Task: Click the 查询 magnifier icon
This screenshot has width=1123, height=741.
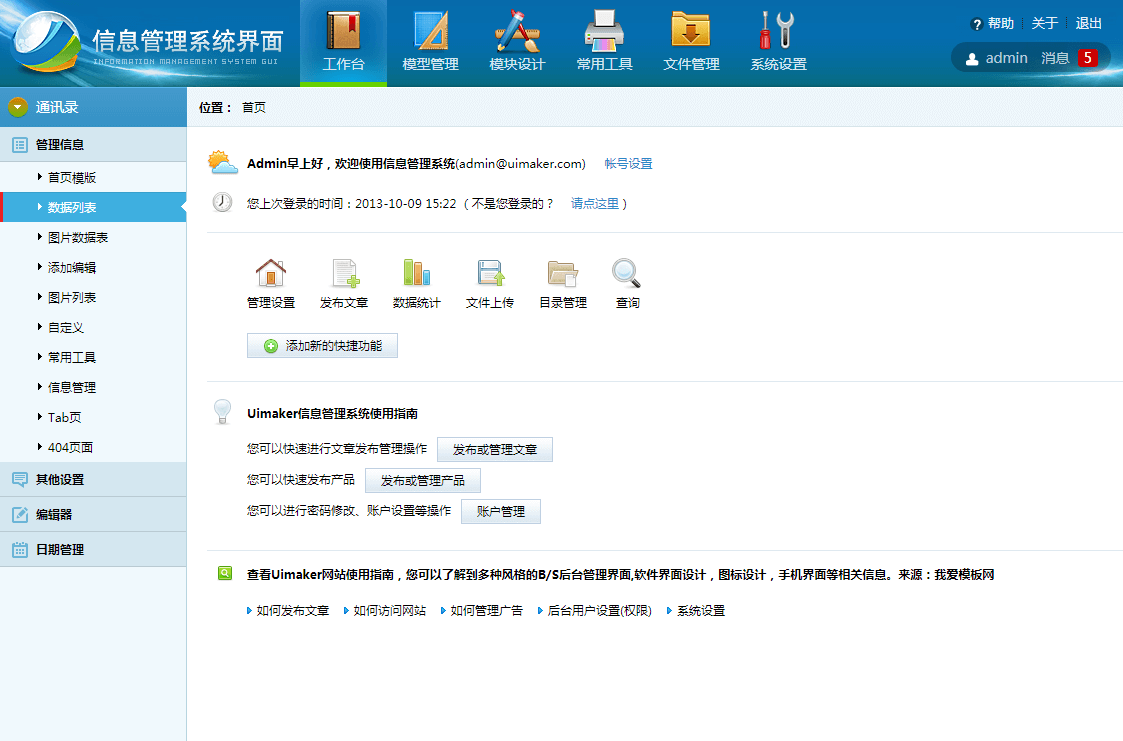Action: pyautogui.click(x=627, y=273)
